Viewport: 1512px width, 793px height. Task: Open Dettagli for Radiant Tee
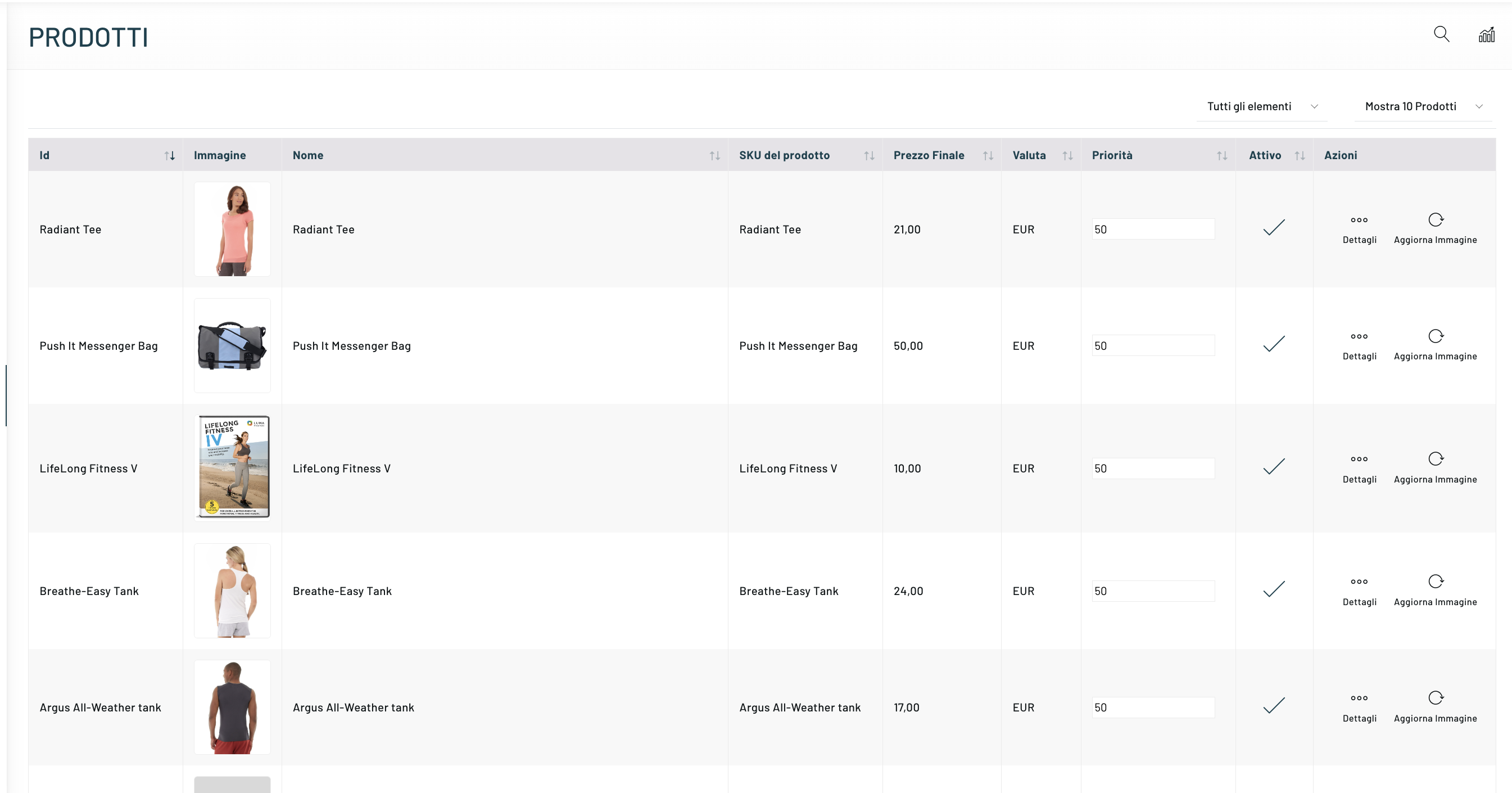1359,228
